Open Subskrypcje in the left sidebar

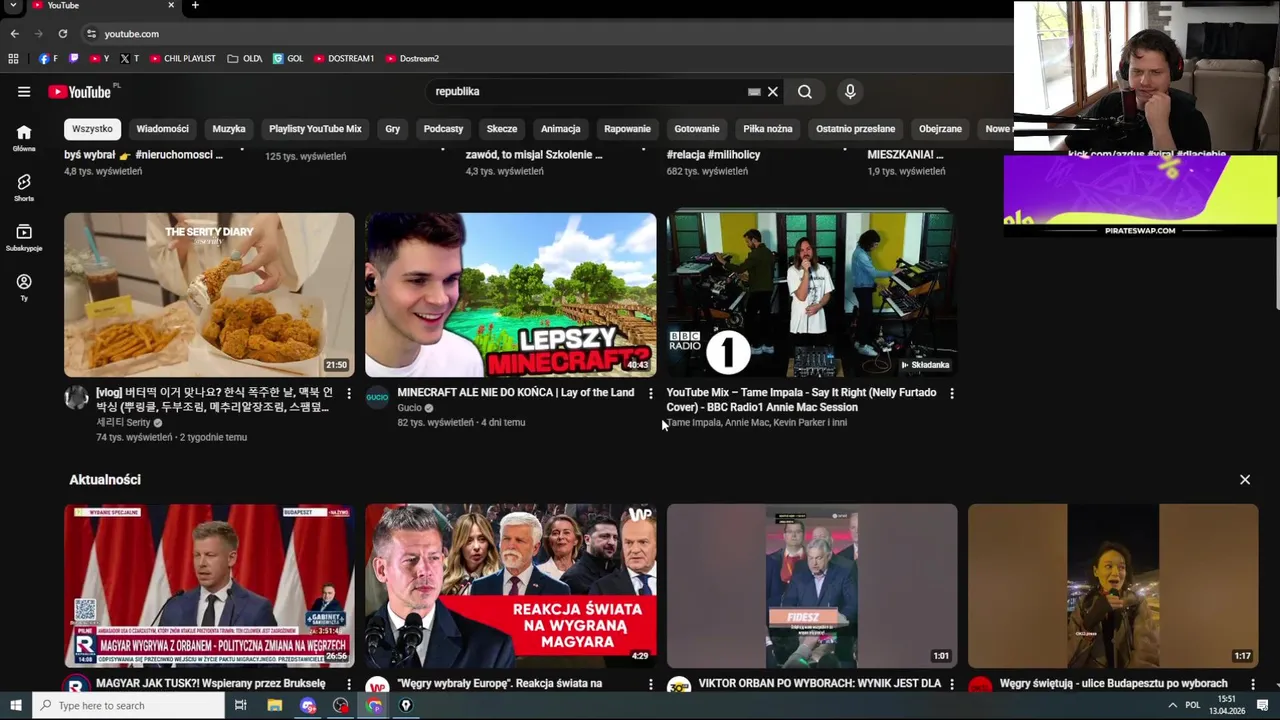[24, 238]
